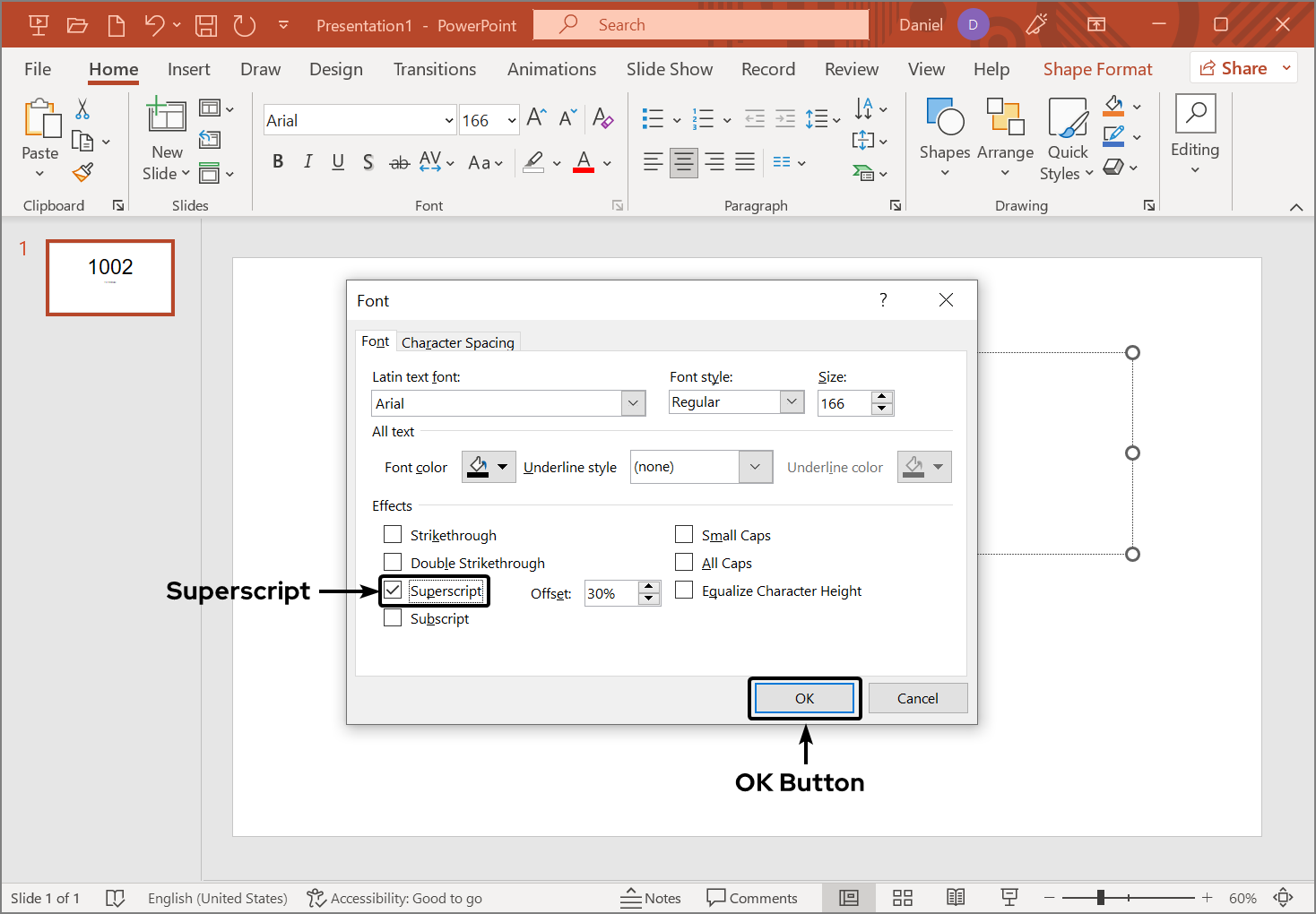
Task: Switch to the Character Spacing tab
Action: (458, 341)
